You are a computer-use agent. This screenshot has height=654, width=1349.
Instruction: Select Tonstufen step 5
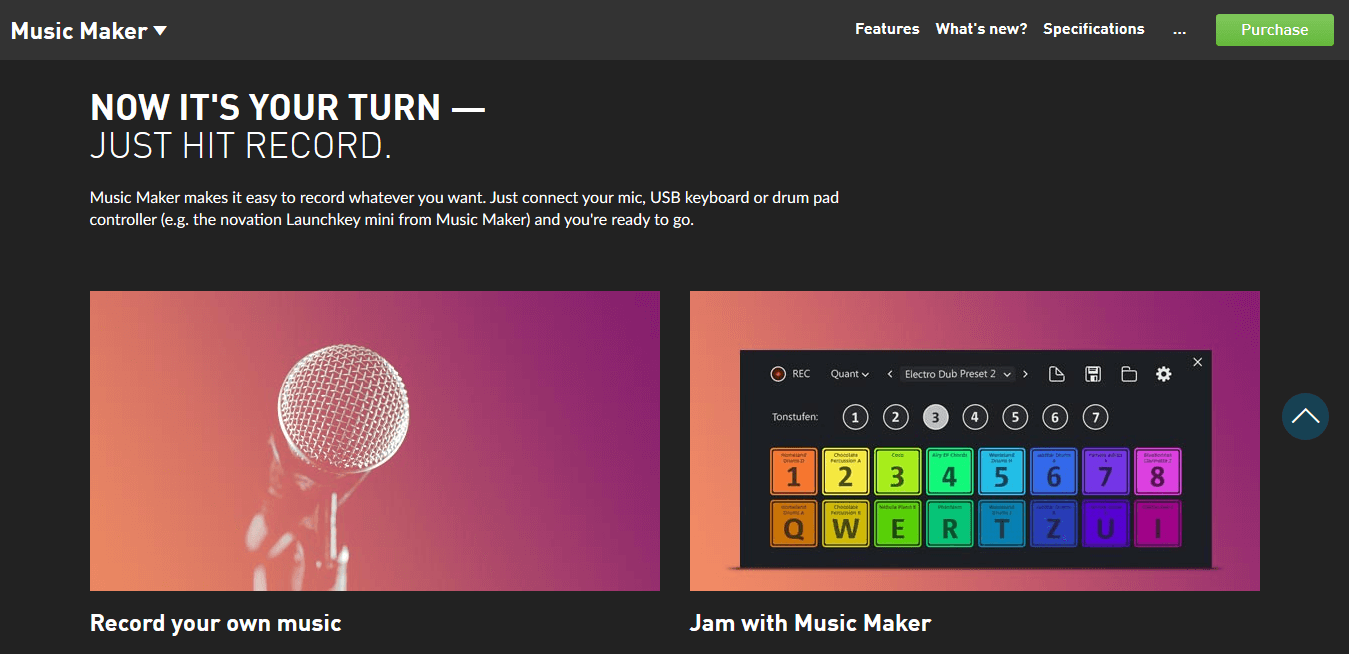pos(1015,417)
